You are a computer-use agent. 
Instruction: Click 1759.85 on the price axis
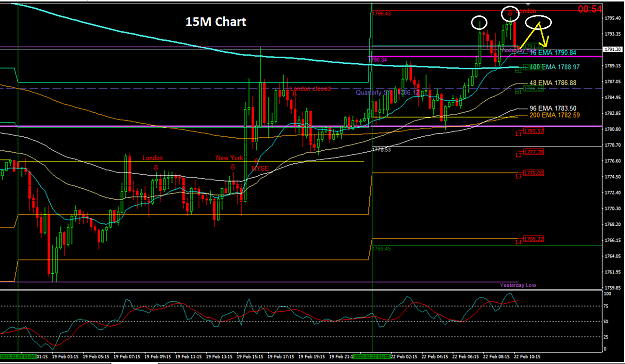(612, 287)
